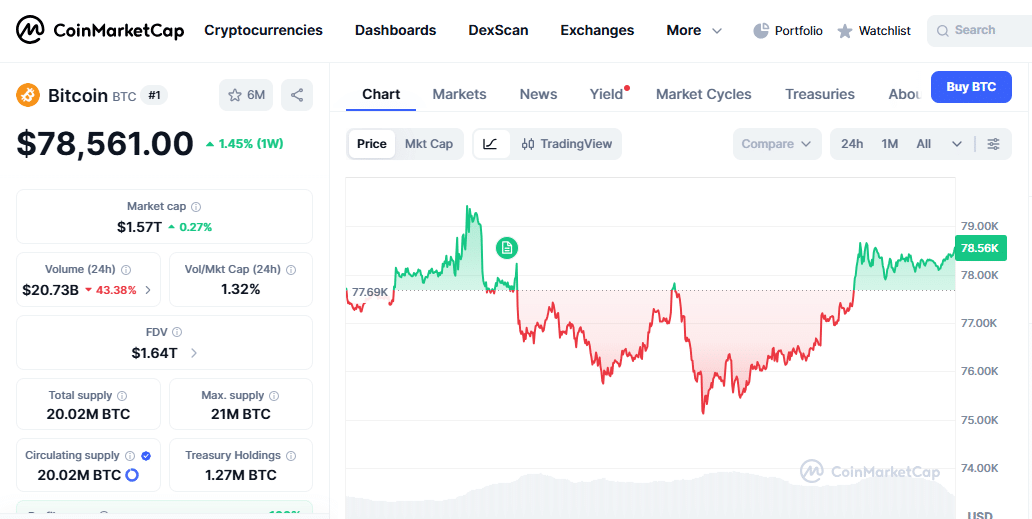Click the Bitcoin orange coin icon
1032x519 pixels.
point(28,95)
